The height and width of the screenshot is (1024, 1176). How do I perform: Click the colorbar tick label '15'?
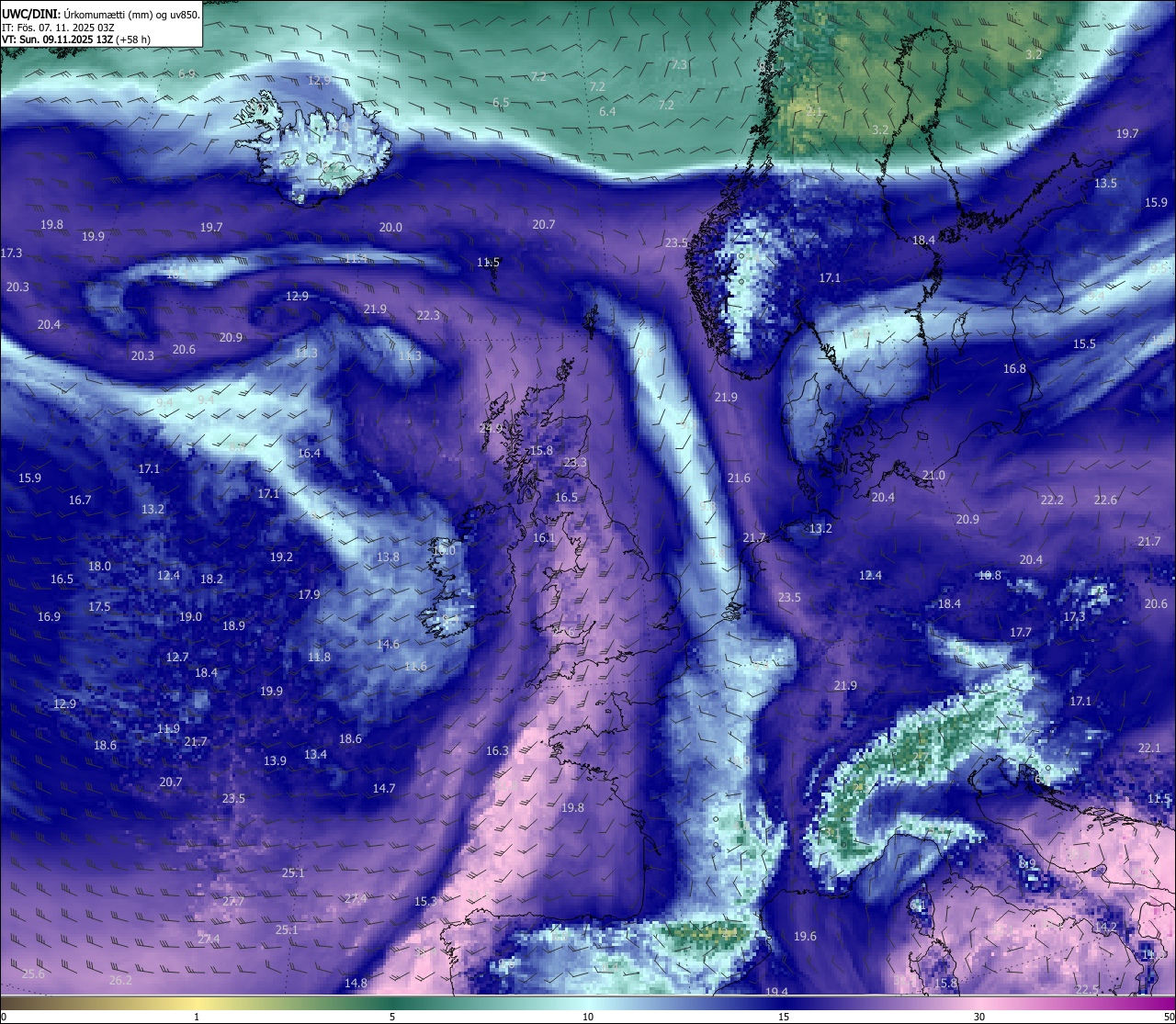(x=784, y=1017)
